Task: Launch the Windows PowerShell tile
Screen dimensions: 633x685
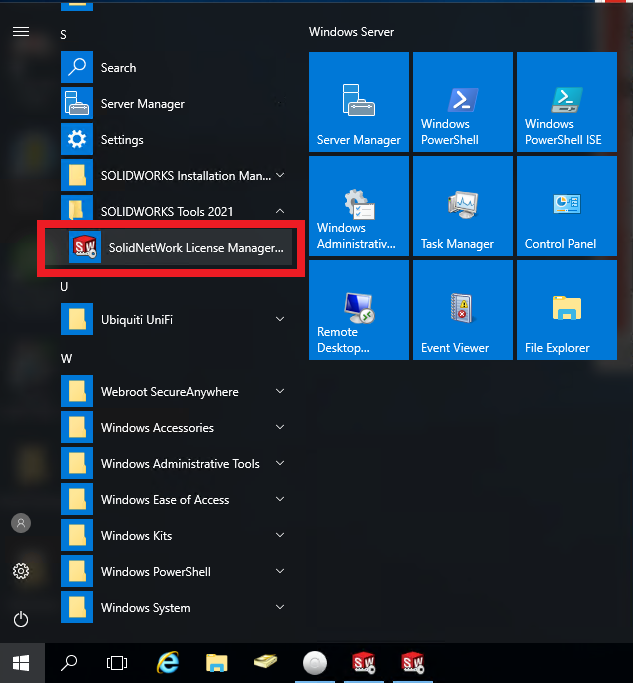Action: click(463, 102)
